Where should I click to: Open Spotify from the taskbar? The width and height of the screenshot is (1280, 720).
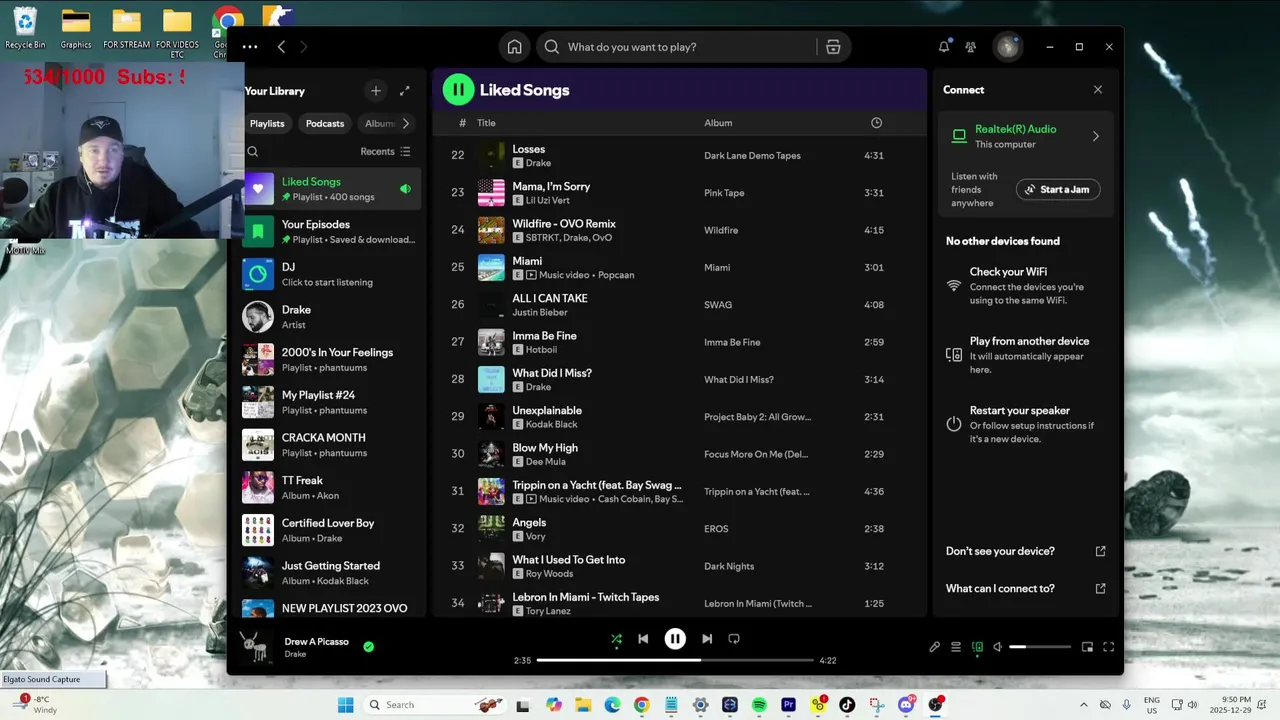[x=759, y=705]
